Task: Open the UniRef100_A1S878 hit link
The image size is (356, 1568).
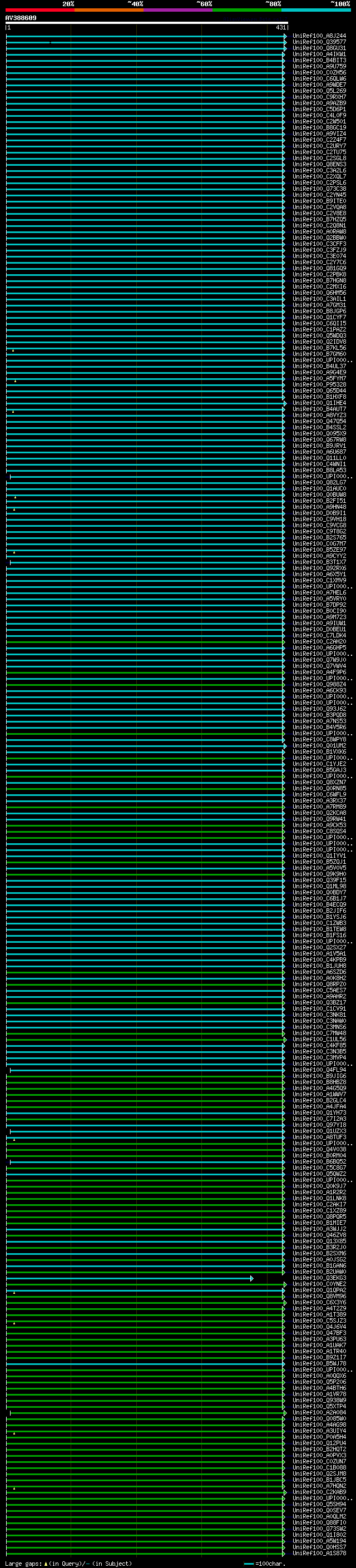Action: point(319,1553)
